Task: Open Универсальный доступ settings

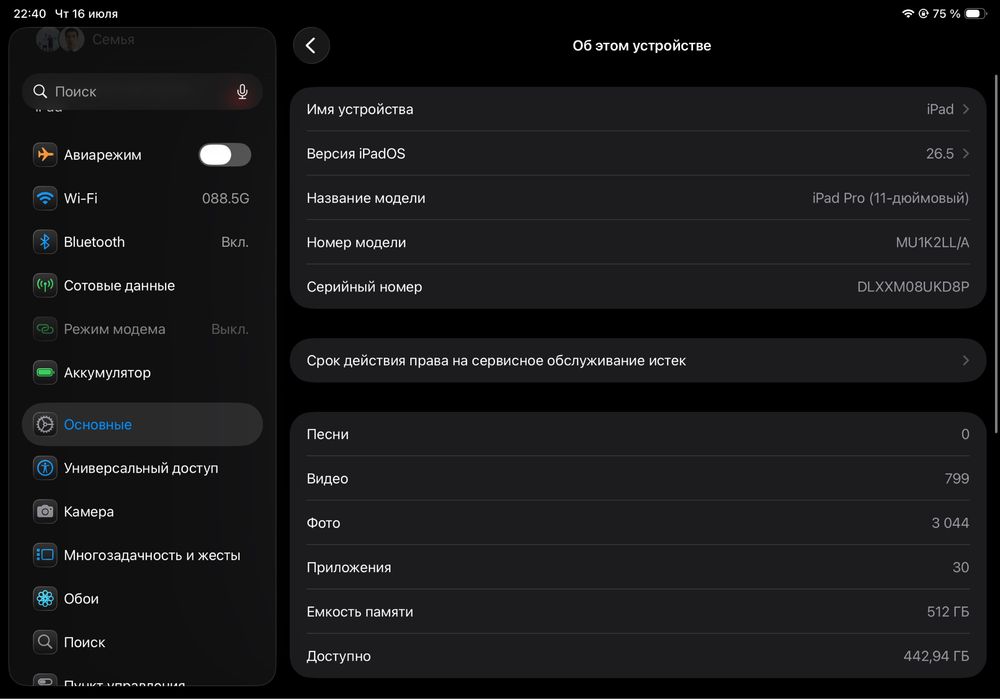Action: 142,467
